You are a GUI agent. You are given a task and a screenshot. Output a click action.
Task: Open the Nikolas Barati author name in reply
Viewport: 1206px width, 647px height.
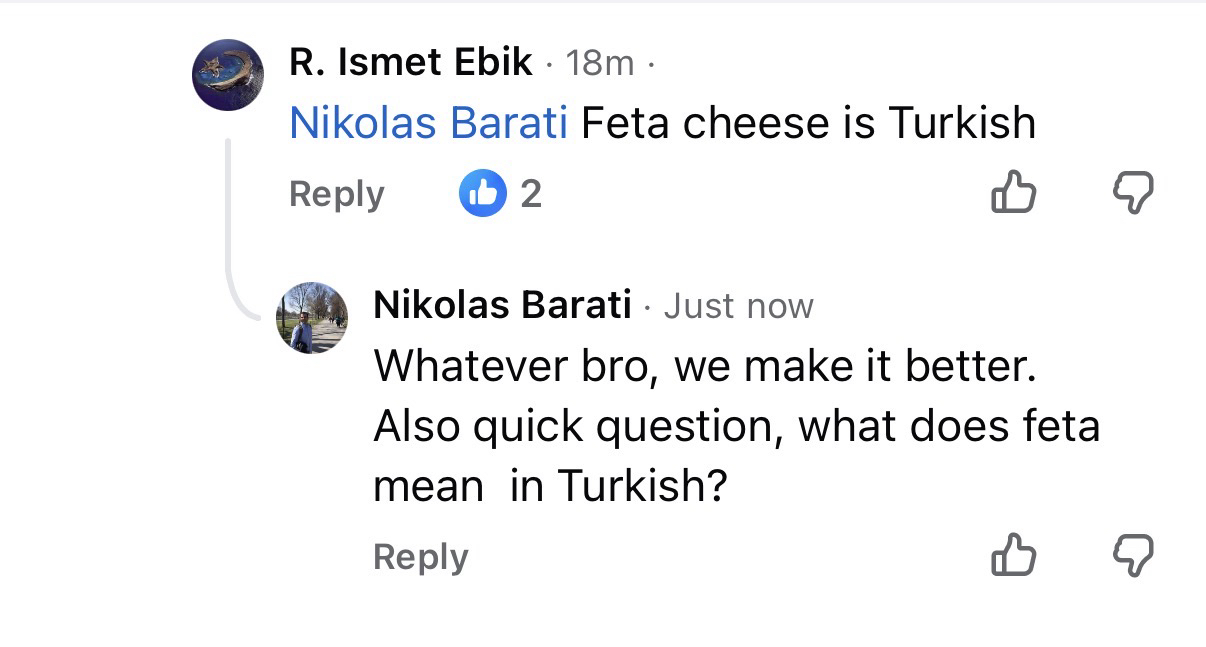click(x=502, y=305)
